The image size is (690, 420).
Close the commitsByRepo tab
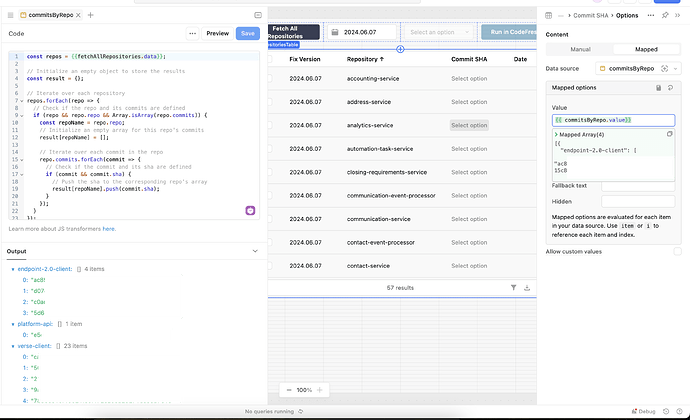[78, 15]
